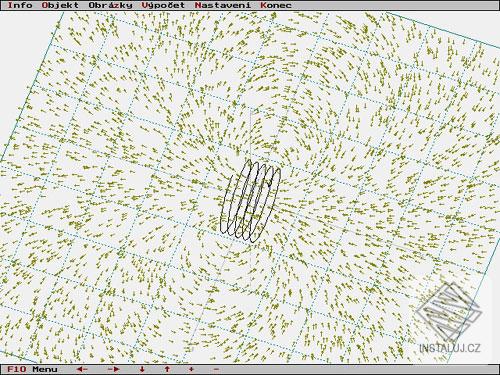Click the Menu label beside F10
The width and height of the screenshot is (500, 375).
(45, 369)
